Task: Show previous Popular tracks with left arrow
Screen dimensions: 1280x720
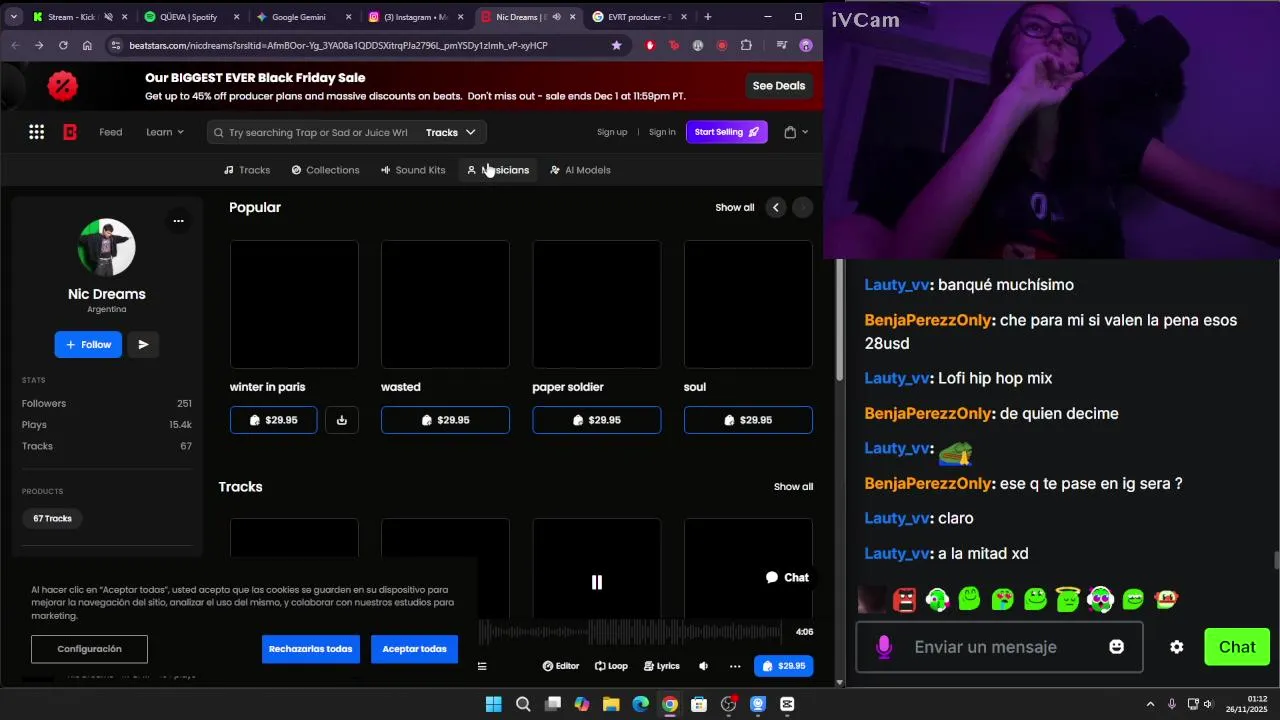Action: coord(776,207)
